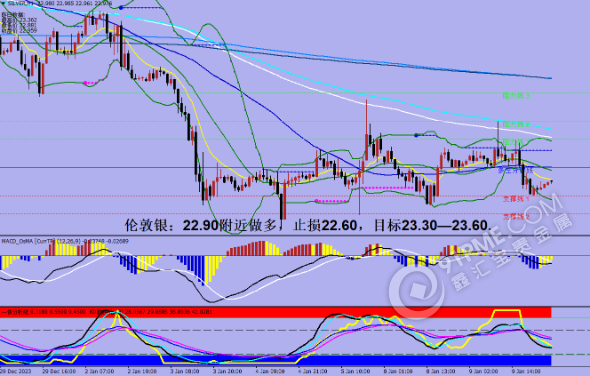Click the 5 Jan 10:00 time axis label
This screenshot has height=376, width=590.
tap(355, 371)
